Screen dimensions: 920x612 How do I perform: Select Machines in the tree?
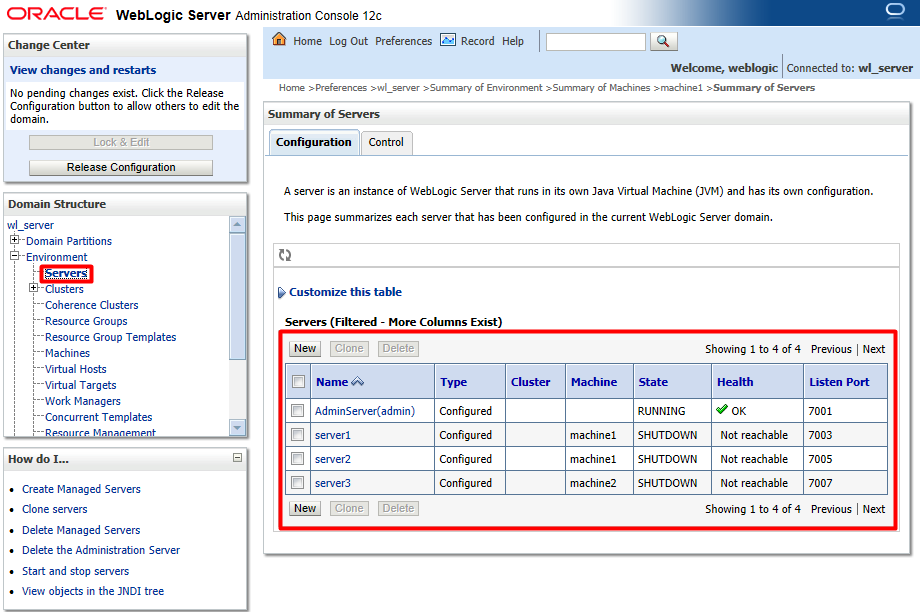[x=67, y=353]
